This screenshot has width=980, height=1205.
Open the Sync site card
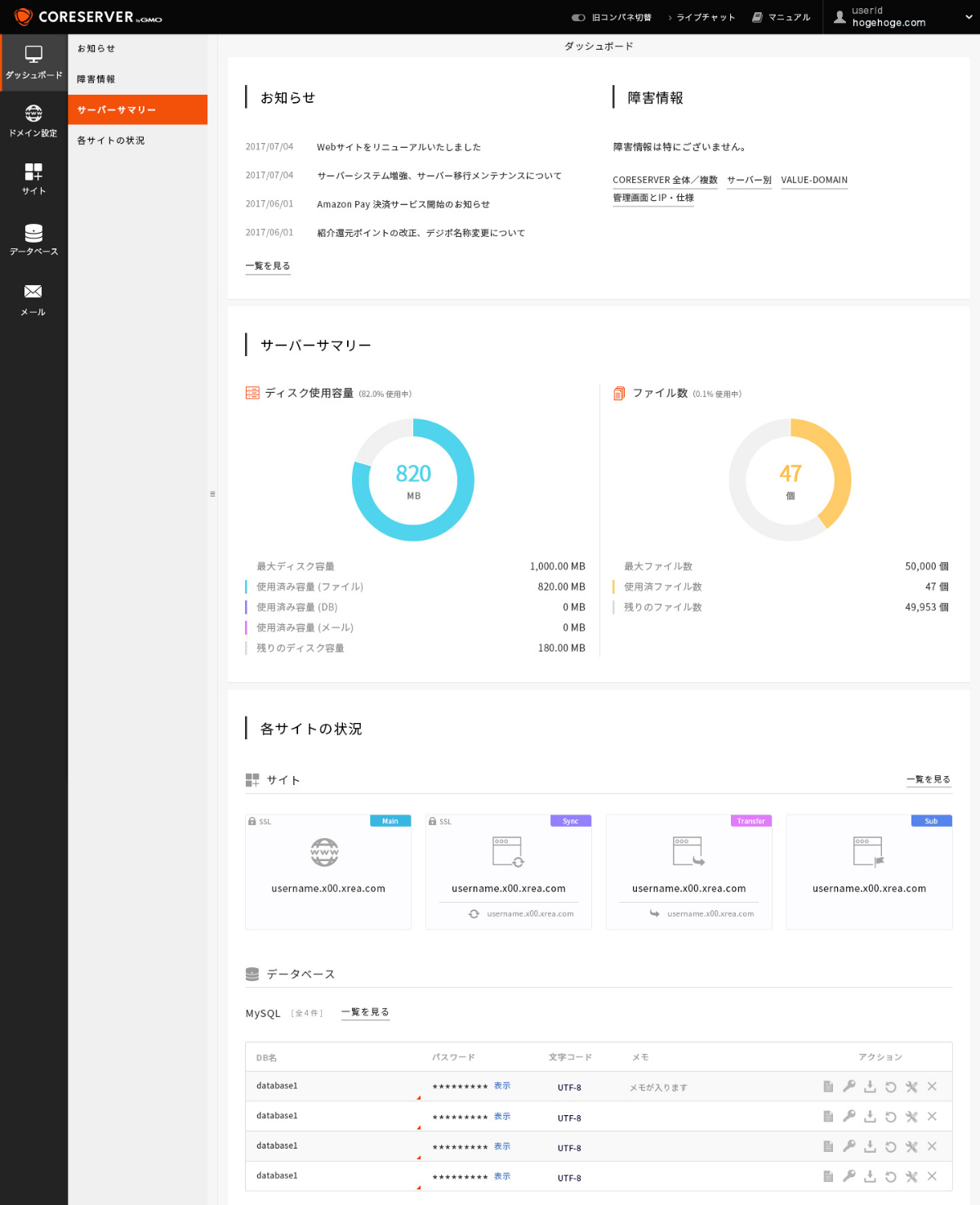[x=508, y=872]
